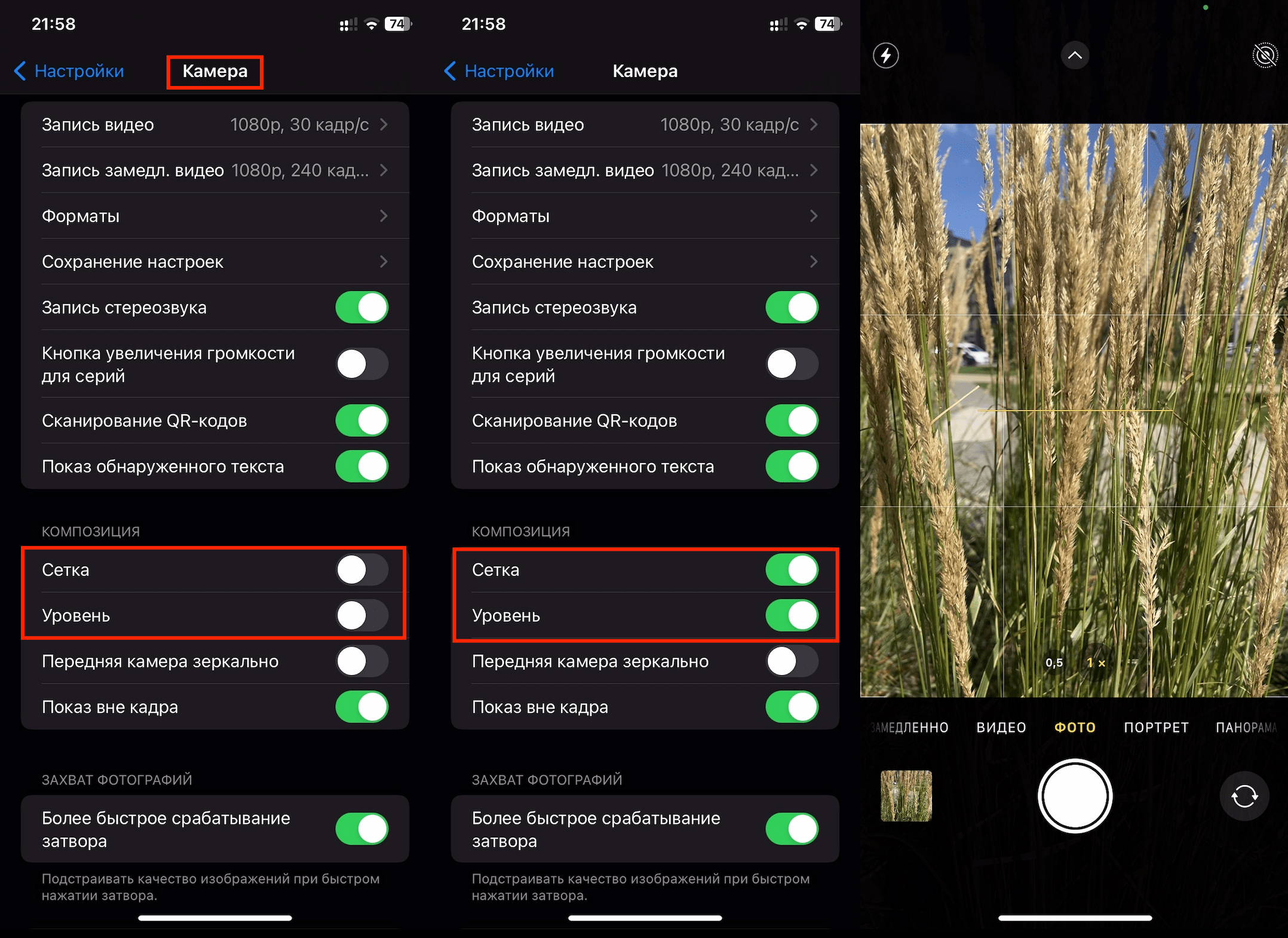The image size is (1288, 938).
Task: Tap Wi-Fi icon in left status bar
Action: pyautogui.click(x=372, y=24)
